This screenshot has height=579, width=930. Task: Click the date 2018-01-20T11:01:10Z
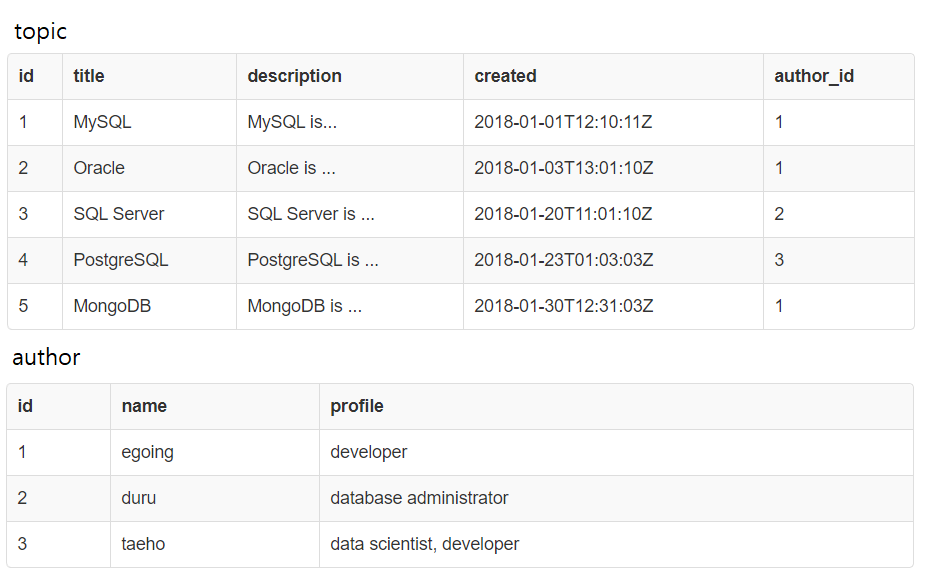tap(563, 214)
